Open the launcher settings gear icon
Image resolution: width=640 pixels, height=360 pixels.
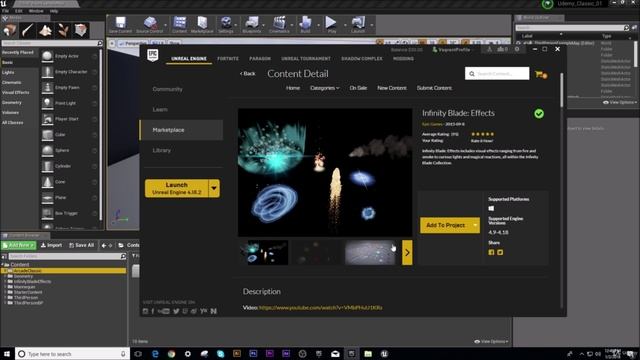click(517, 49)
